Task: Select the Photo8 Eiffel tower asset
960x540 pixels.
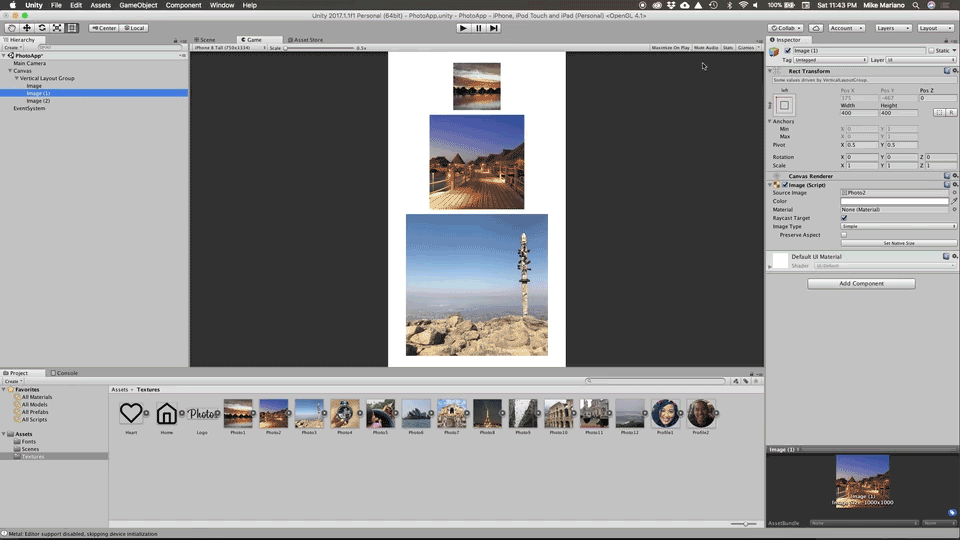Action: pyautogui.click(x=487, y=416)
